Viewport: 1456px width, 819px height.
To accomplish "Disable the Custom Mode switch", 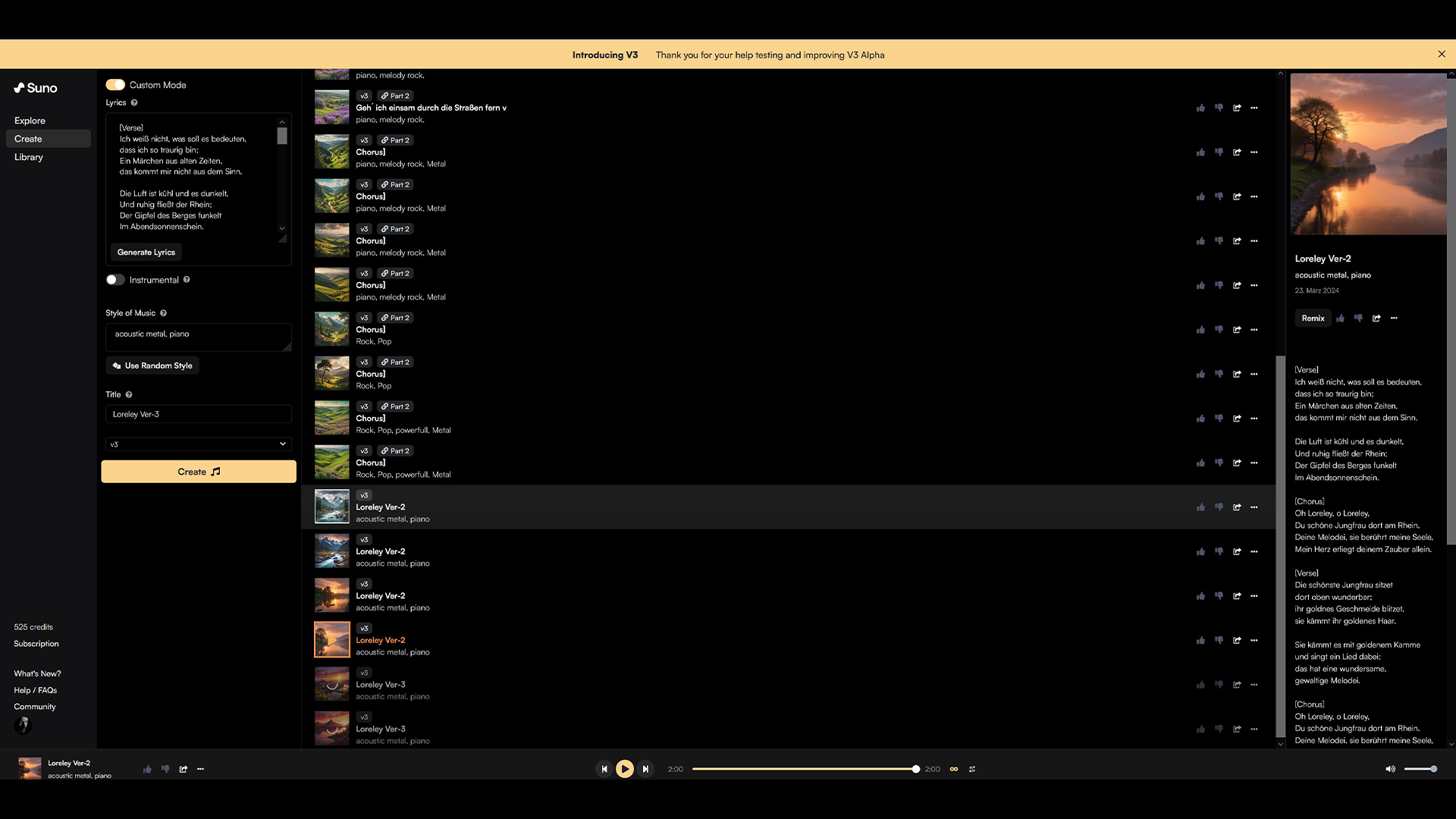I will (x=115, y=85).
